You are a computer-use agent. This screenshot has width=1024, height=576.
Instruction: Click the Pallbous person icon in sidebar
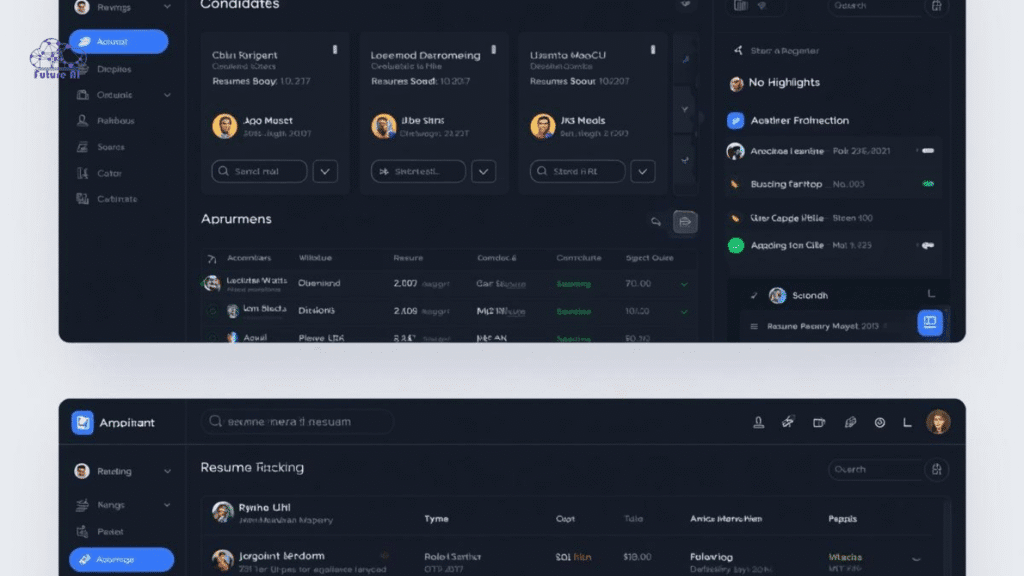point(82,121)
